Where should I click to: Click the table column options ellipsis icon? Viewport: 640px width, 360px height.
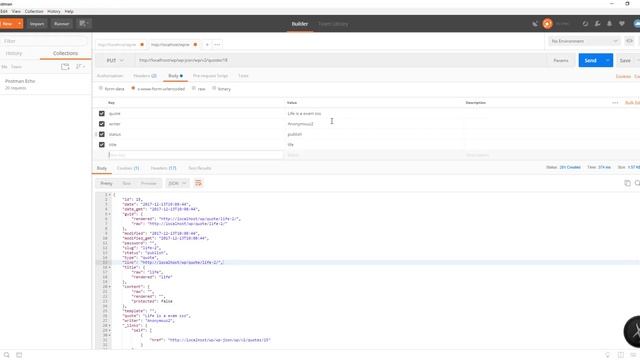click(615, 103)
